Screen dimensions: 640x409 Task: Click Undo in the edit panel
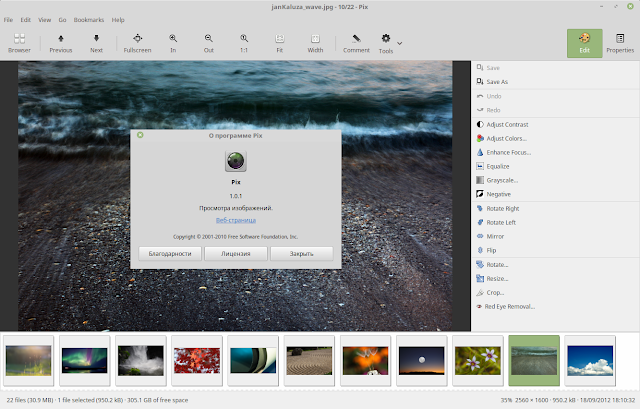pos(555,96)
